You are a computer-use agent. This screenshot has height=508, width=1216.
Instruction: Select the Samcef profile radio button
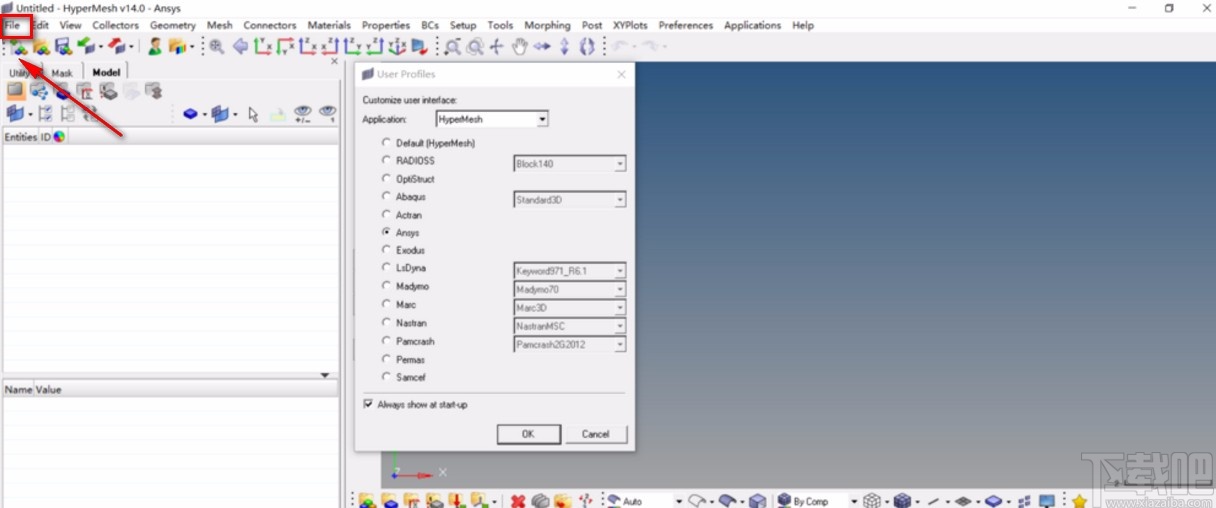[x=387, y=376]
